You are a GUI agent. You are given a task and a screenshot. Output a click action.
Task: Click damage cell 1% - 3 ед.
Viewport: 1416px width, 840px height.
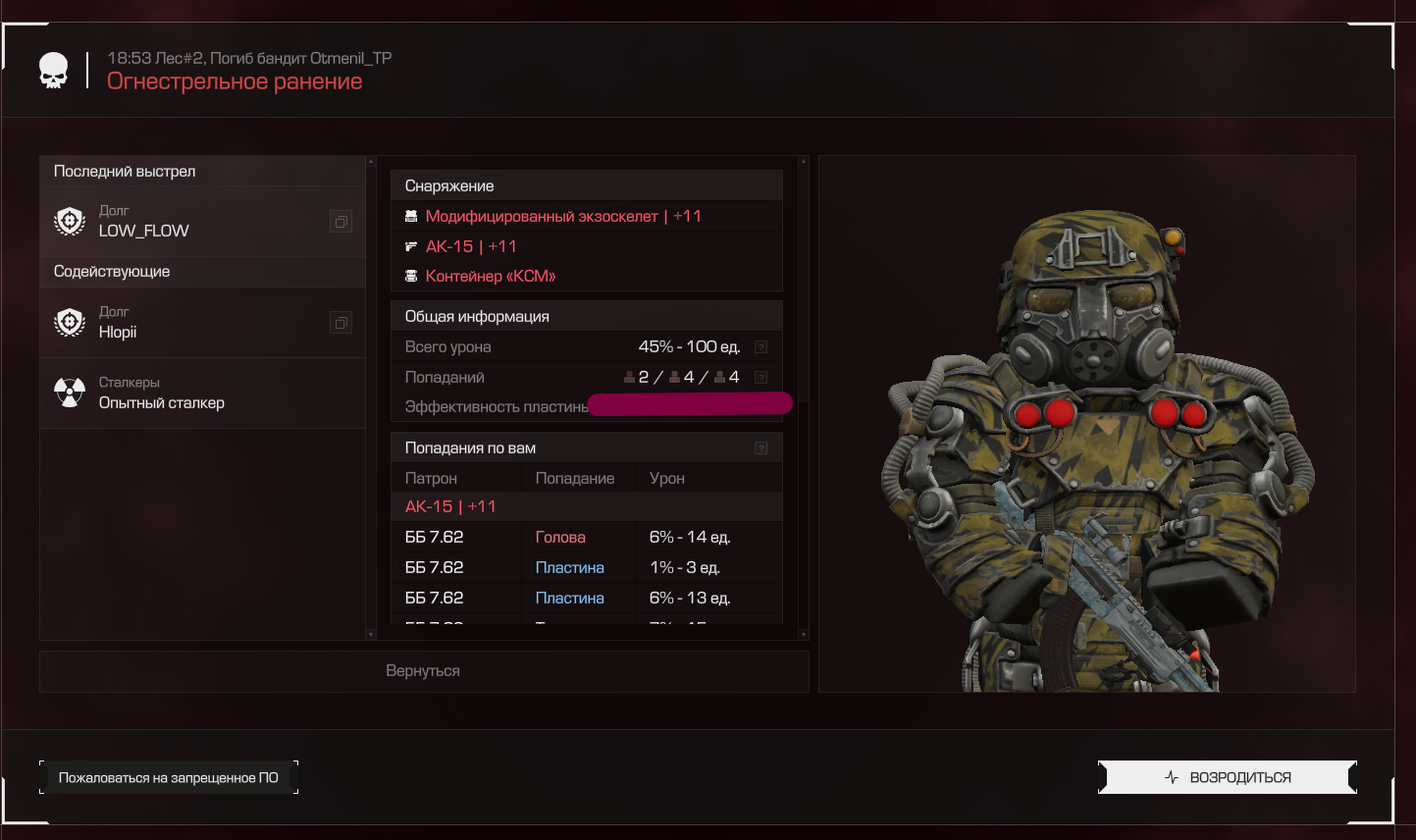(x=684, y=567)
